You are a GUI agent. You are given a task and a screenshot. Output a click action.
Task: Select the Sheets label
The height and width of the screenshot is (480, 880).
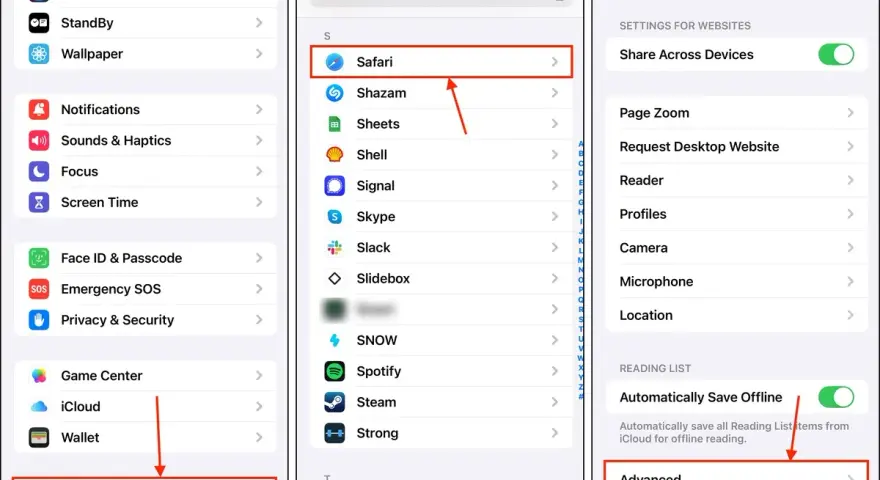point(378,124)
